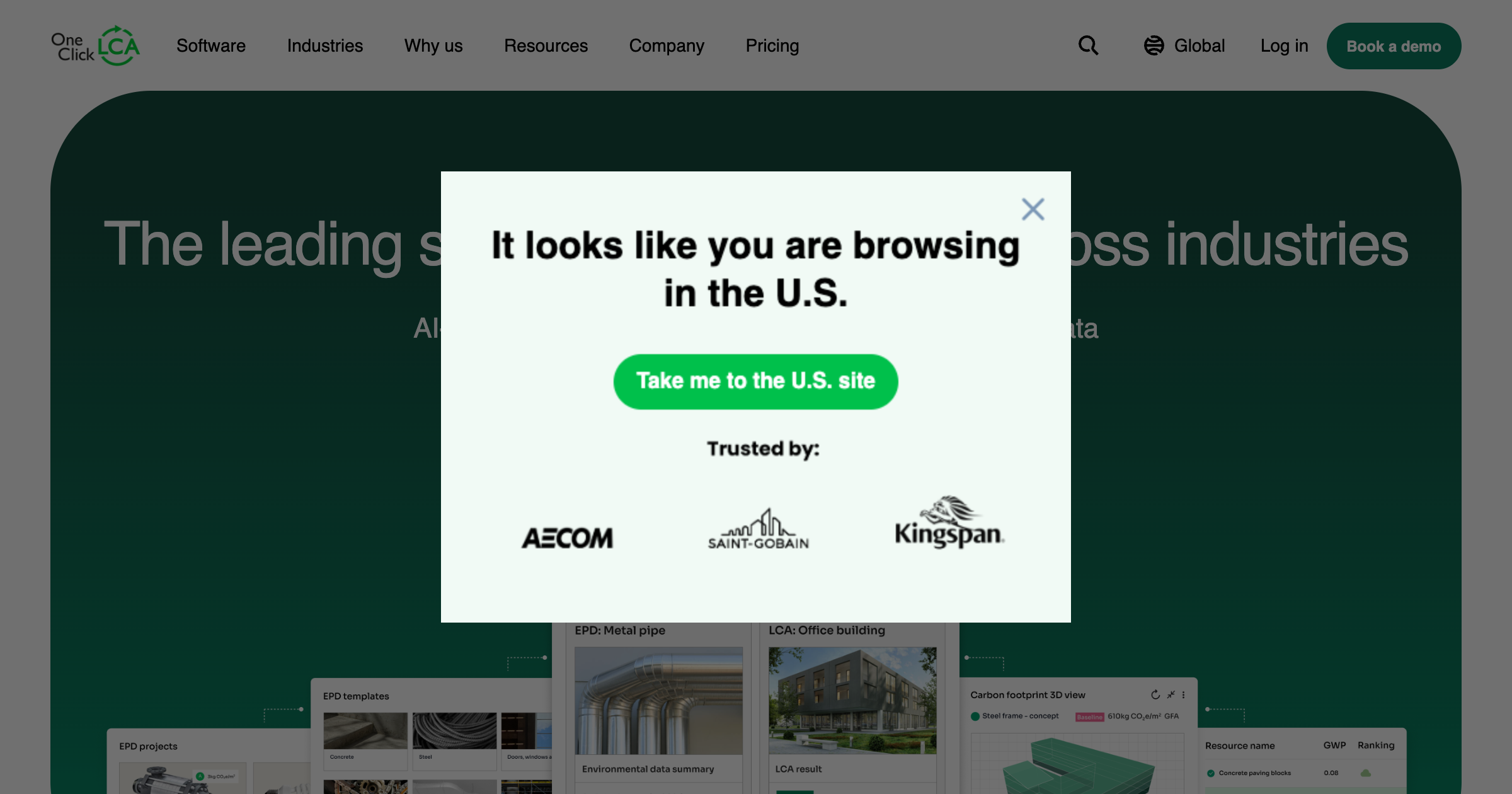Click the AECOM logo
Viewport: 1512px width, 794px height.
(567, 538)
